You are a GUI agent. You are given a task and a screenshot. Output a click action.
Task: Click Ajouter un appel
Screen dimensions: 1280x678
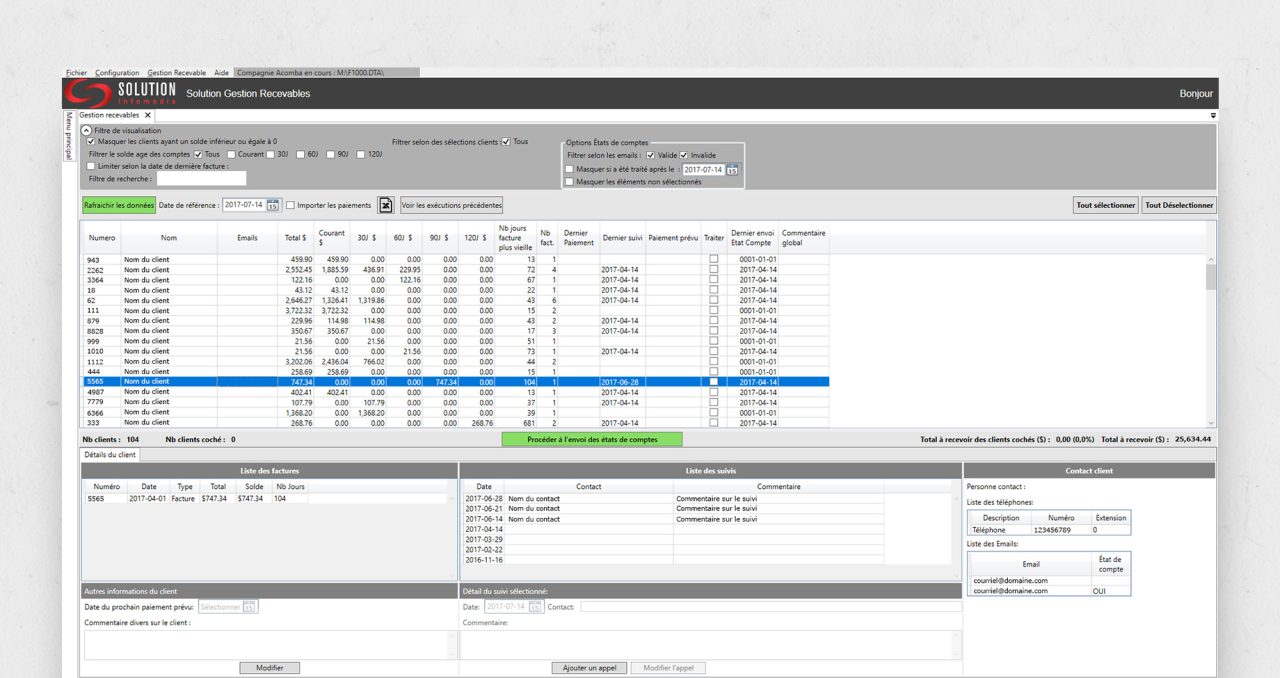(590, 667)
